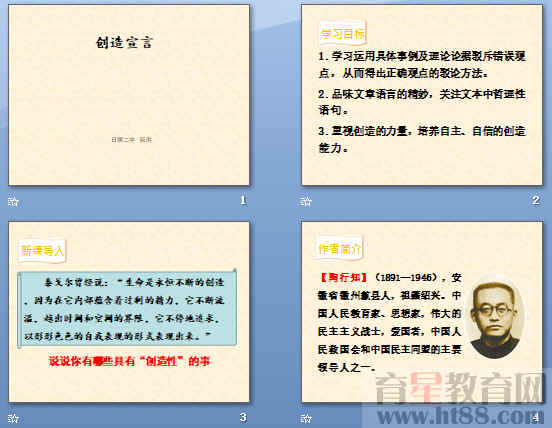Click the animation star icon under slide 4
552x428 pixels.
click(306, 418)
